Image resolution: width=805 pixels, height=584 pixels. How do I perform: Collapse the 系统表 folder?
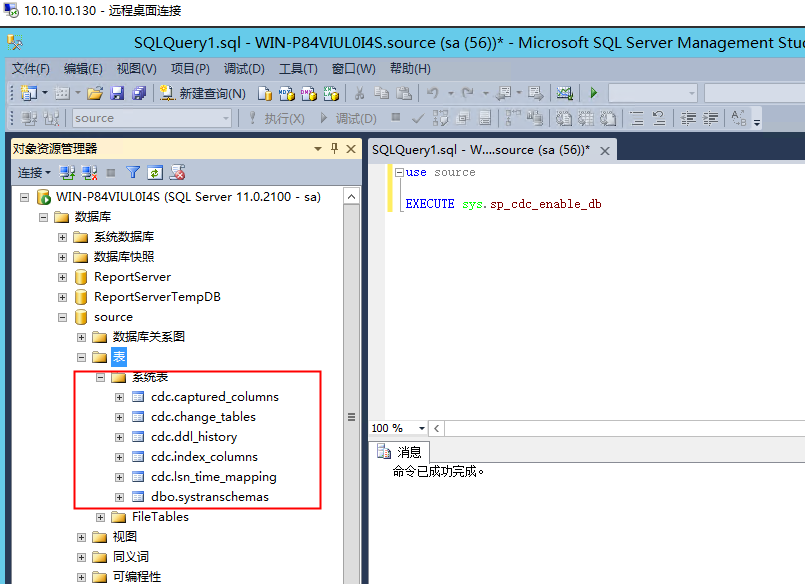pyautogui.click(x=100, y=377)
